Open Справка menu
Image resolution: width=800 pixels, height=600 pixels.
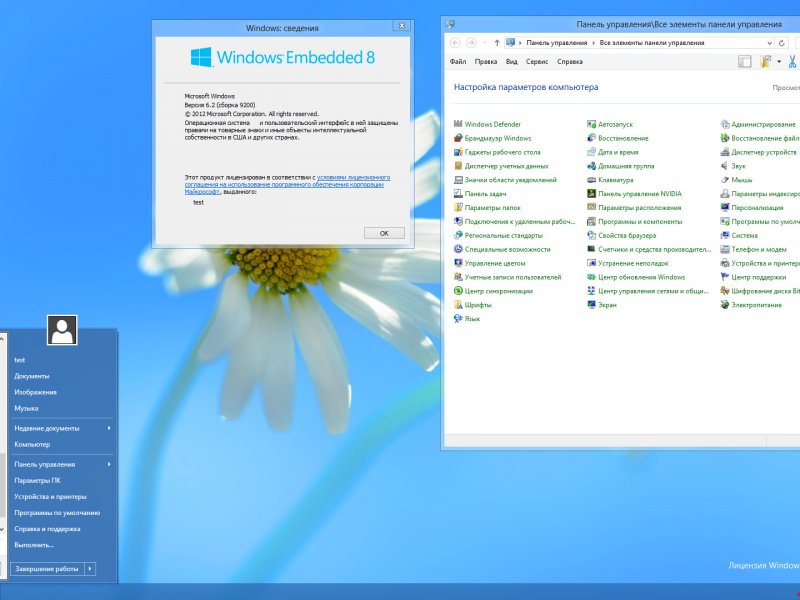click(570, 62)
